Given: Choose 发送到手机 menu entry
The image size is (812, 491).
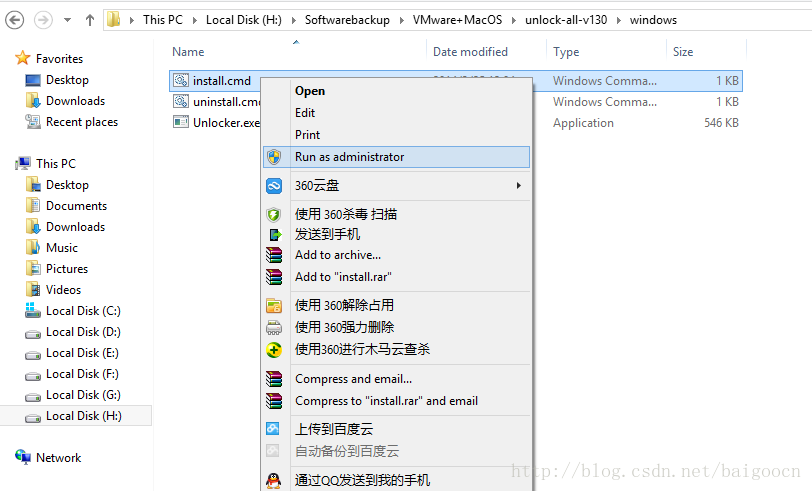Looking at the screenshot, I should click(x=396, y=235).
